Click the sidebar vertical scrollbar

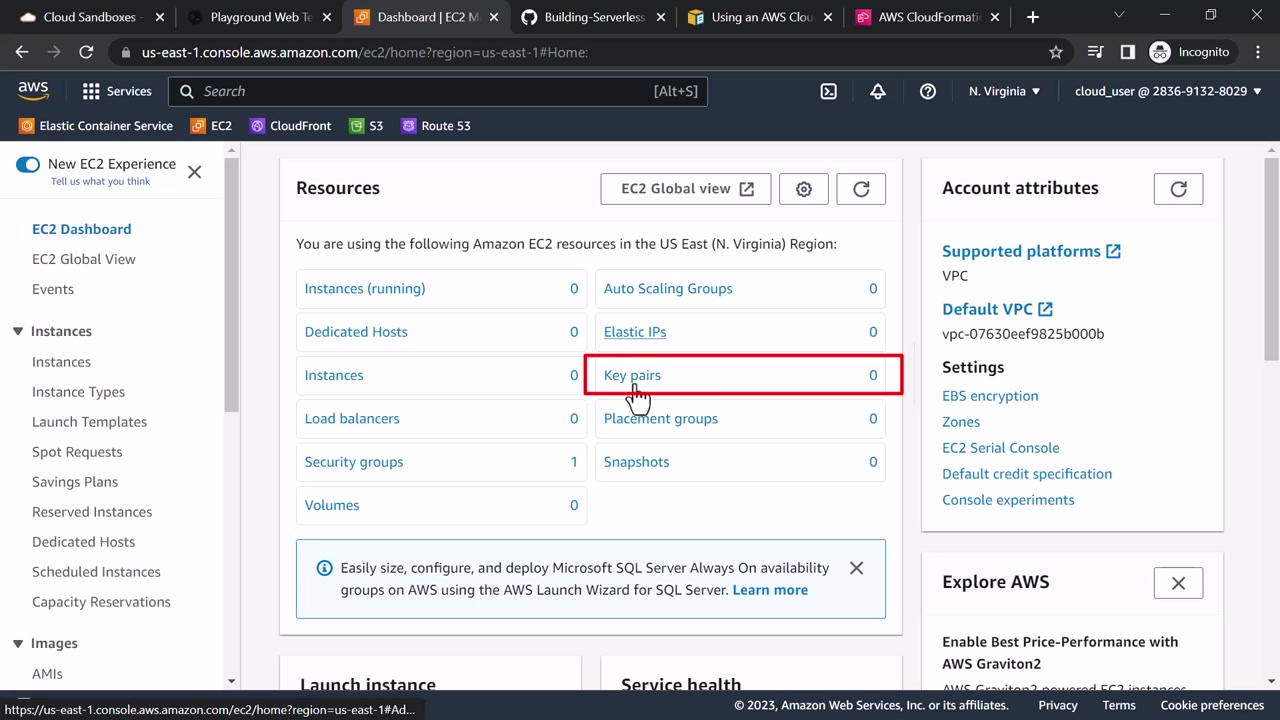pos(232,300)
